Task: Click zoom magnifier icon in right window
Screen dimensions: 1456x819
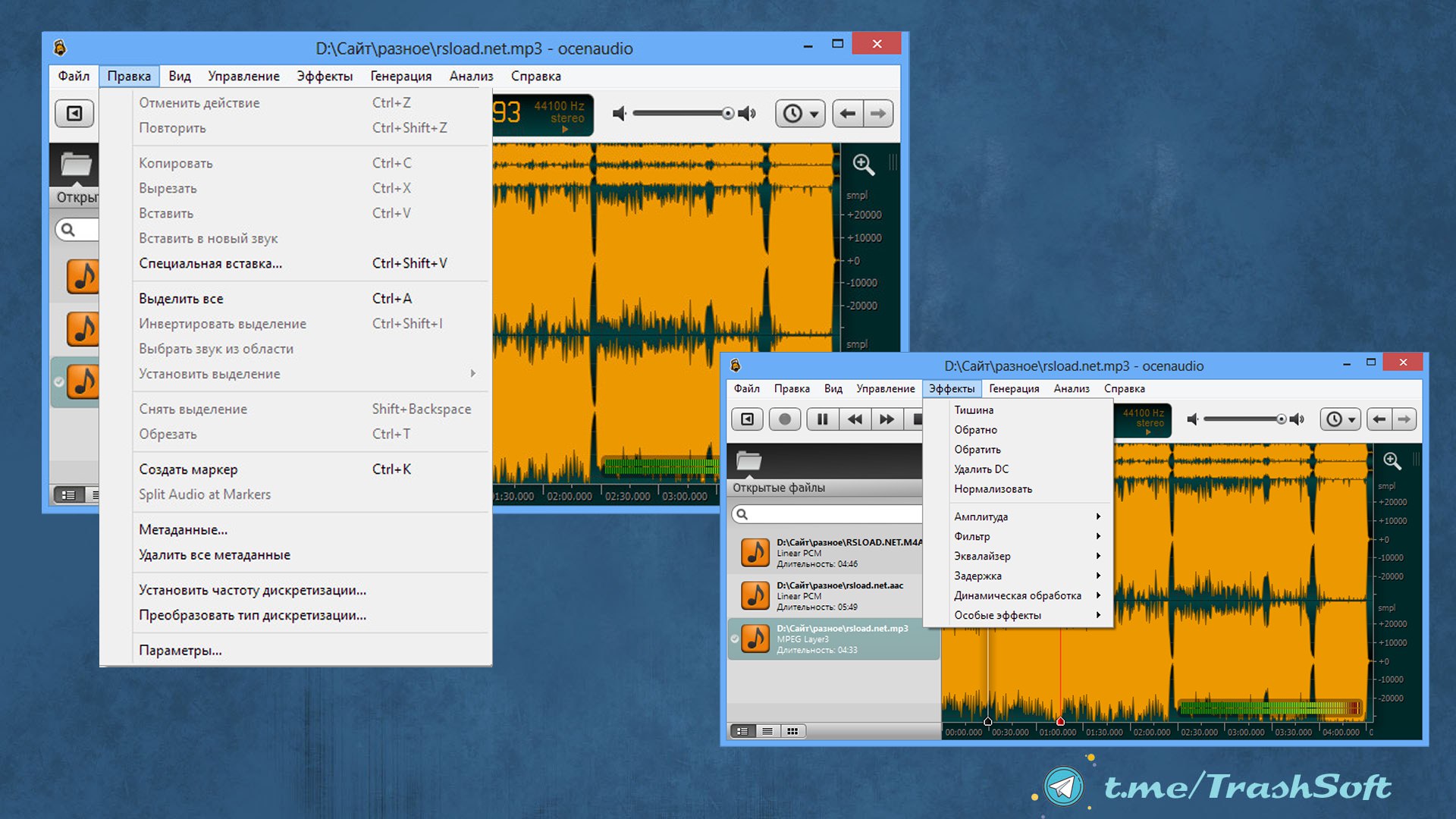Action: pos(1392,461)
